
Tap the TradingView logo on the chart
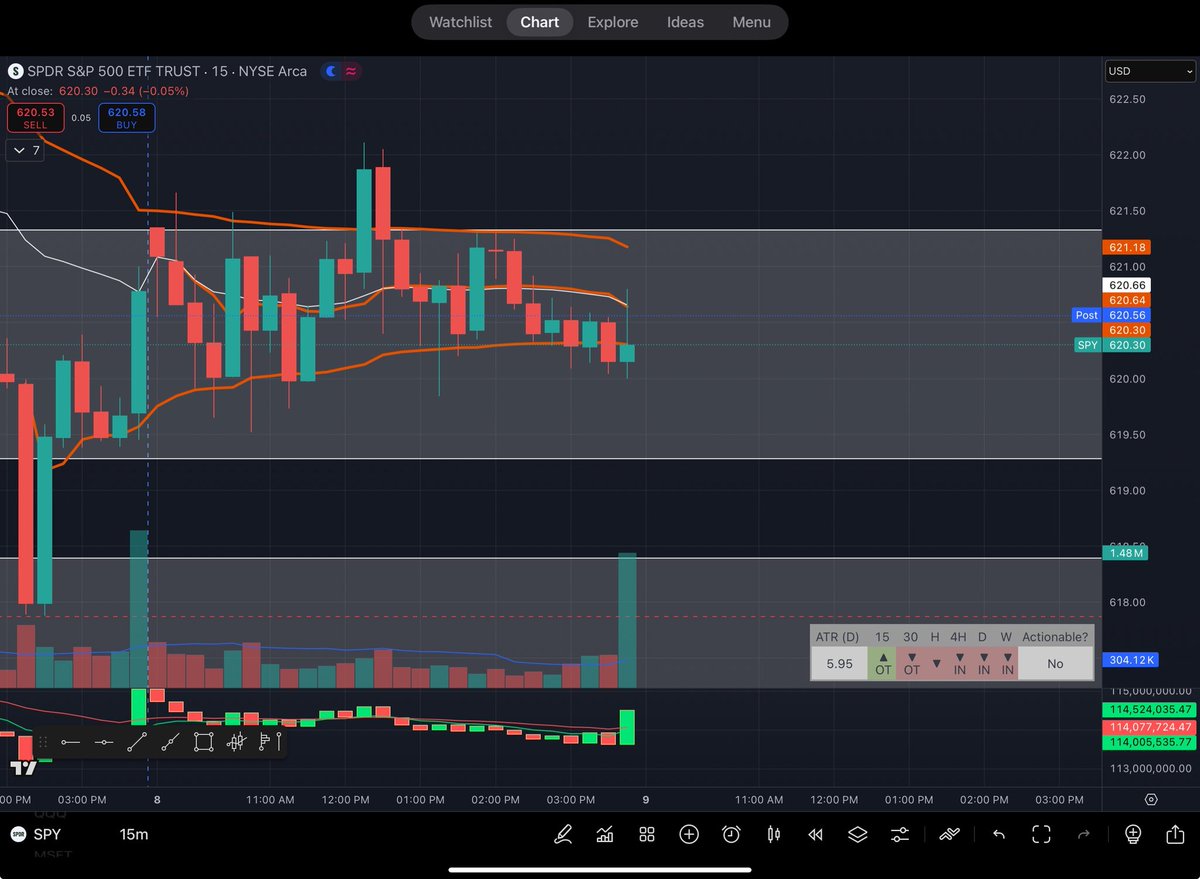[x=24, y=767]
